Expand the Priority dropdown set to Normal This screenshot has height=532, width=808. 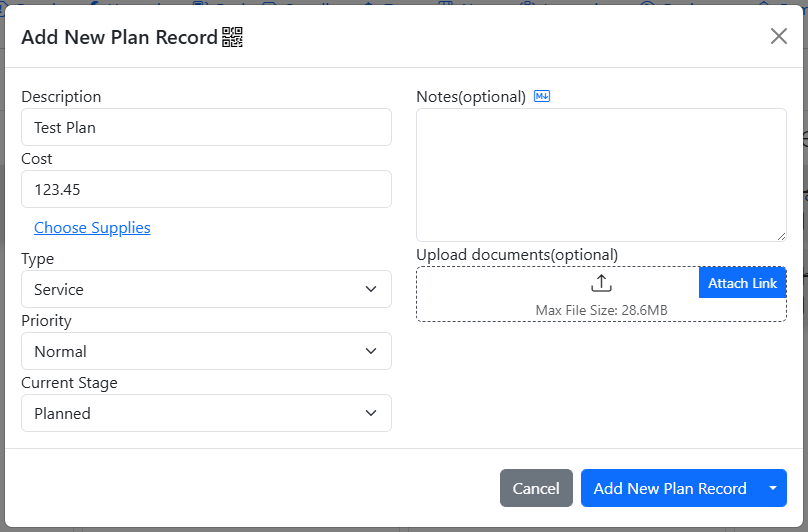pyautogui.click(x=206, y=351)
